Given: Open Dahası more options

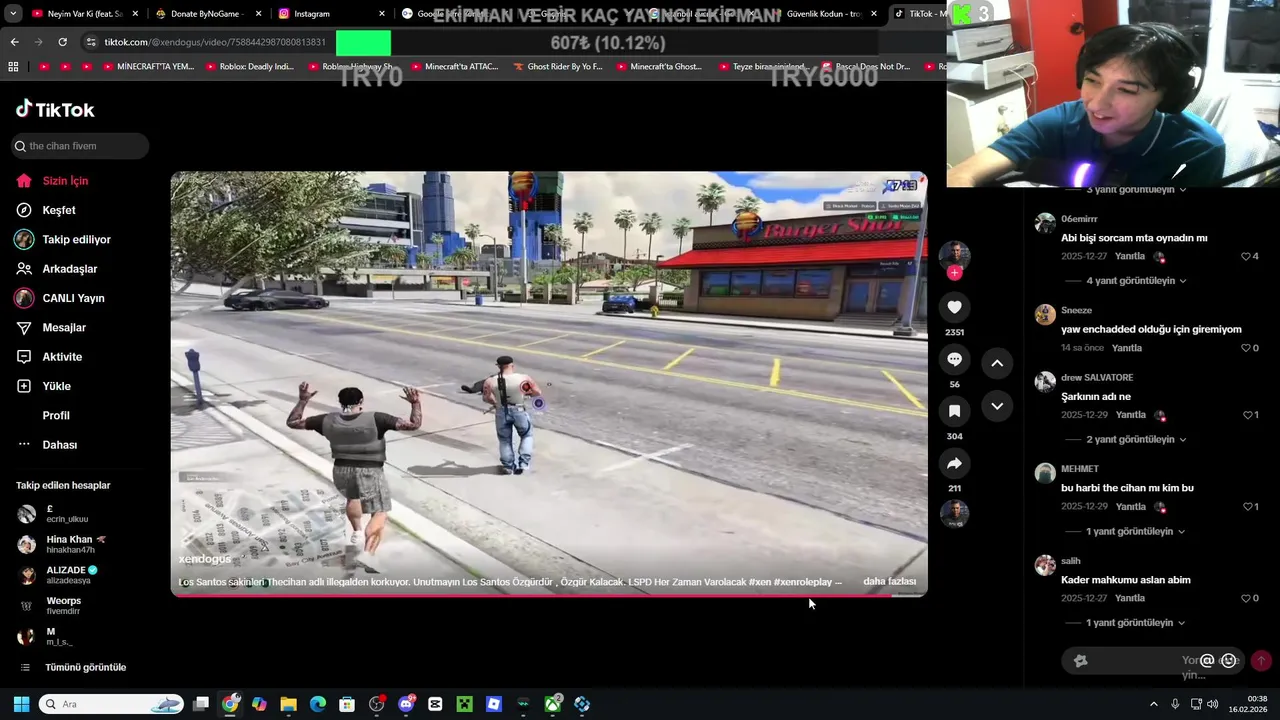Looking at the screenshot, I should [x=48, y=445].
